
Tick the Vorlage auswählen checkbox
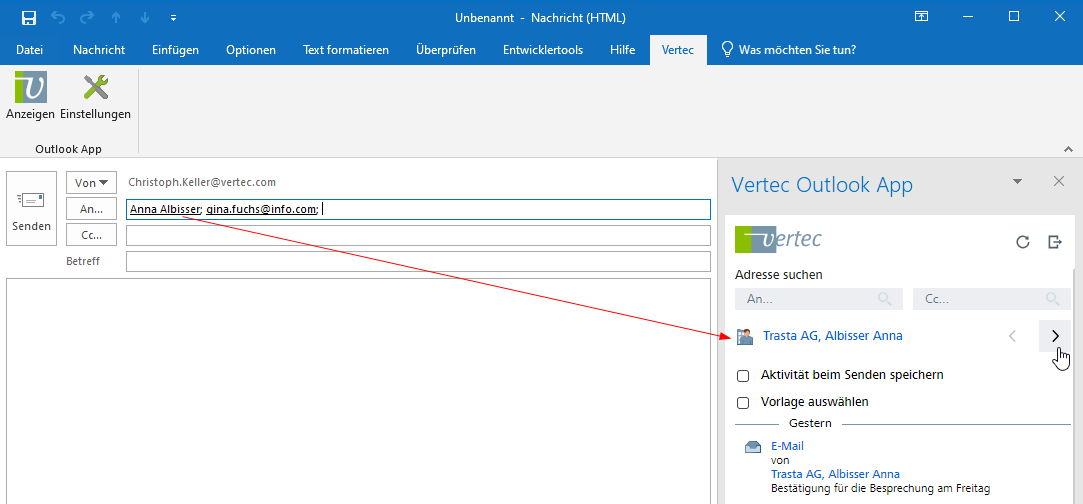pos(743,403)
